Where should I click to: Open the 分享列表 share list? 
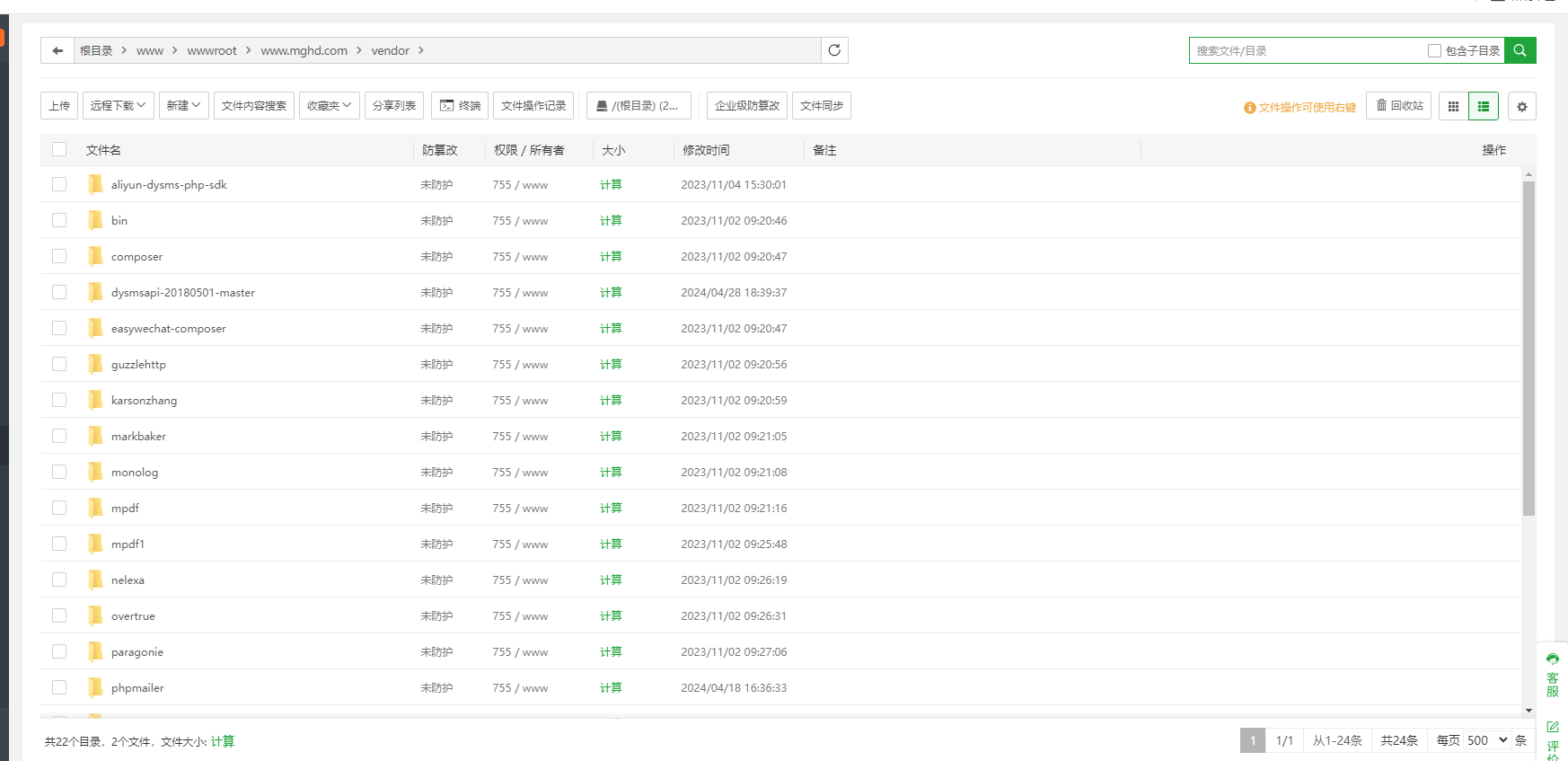click(394, 105)
